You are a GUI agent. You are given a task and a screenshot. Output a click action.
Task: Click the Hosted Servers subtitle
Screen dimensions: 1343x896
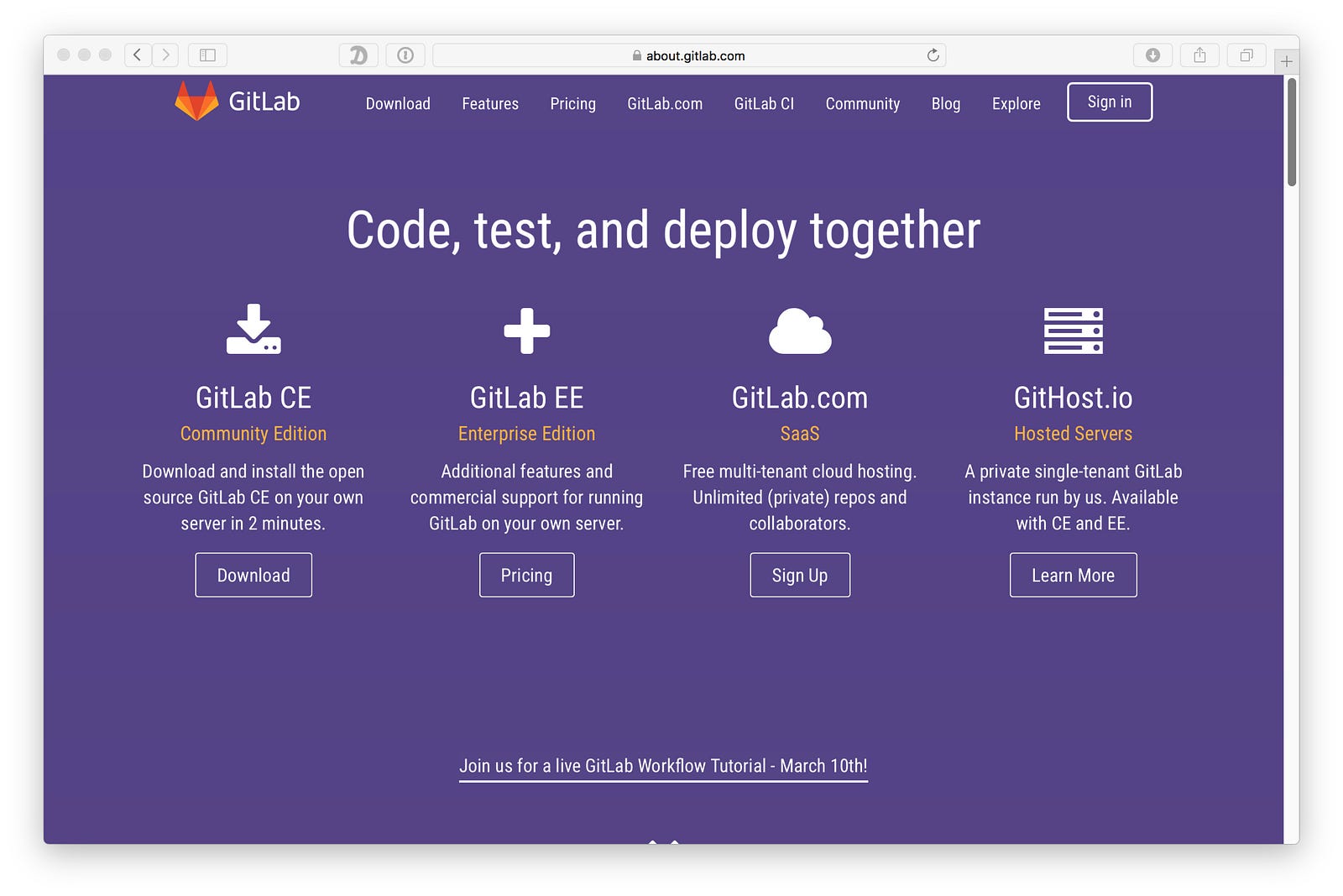point(1074,434)
